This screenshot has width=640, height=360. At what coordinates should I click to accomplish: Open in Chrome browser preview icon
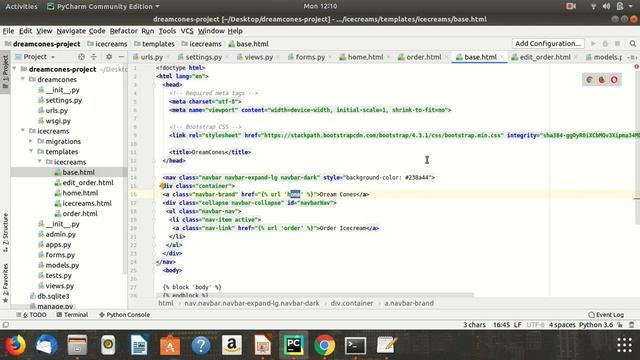click(589, 80)
